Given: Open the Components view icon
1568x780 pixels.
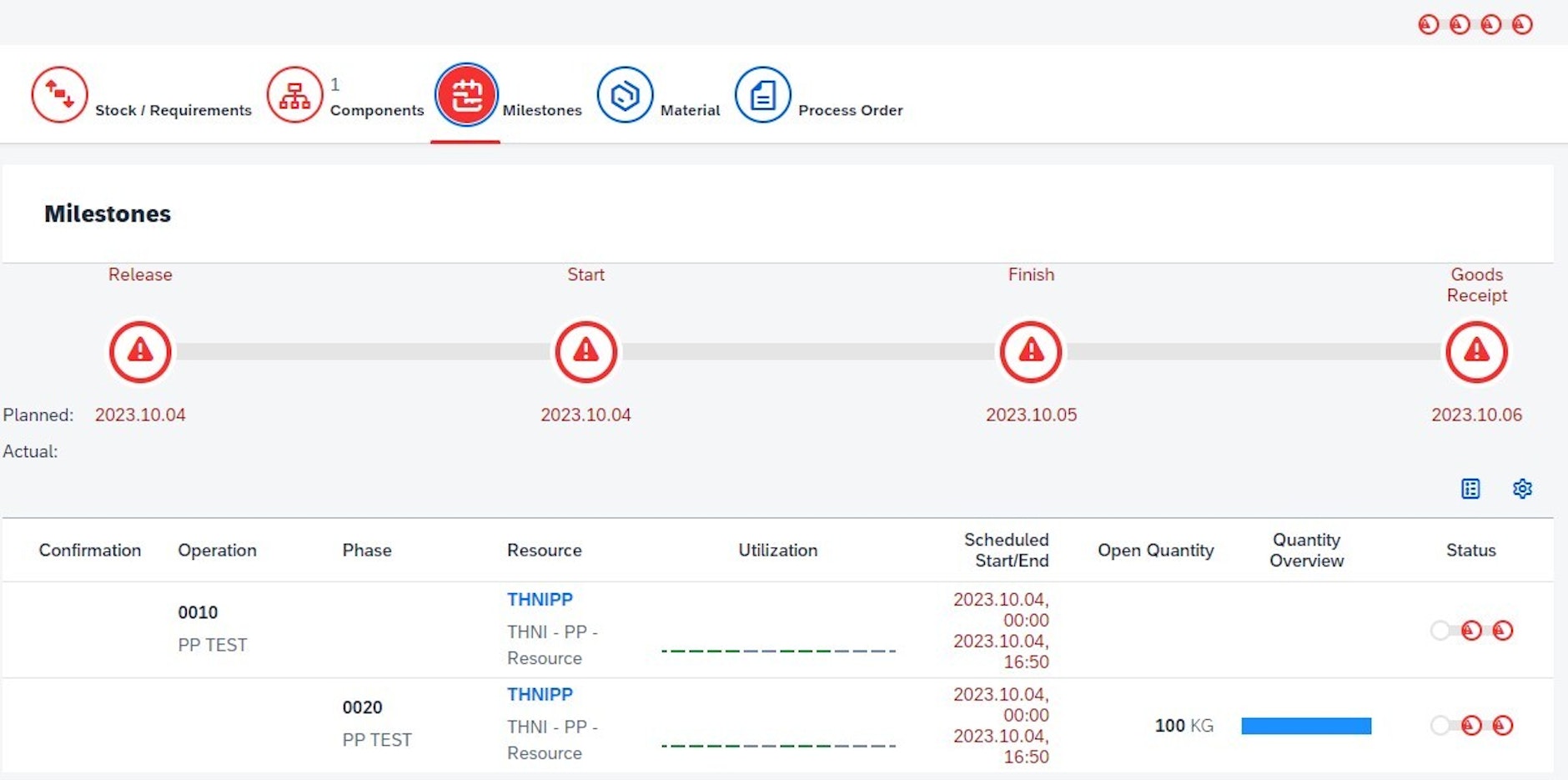Looking at the screenshot, I should 295,94.
